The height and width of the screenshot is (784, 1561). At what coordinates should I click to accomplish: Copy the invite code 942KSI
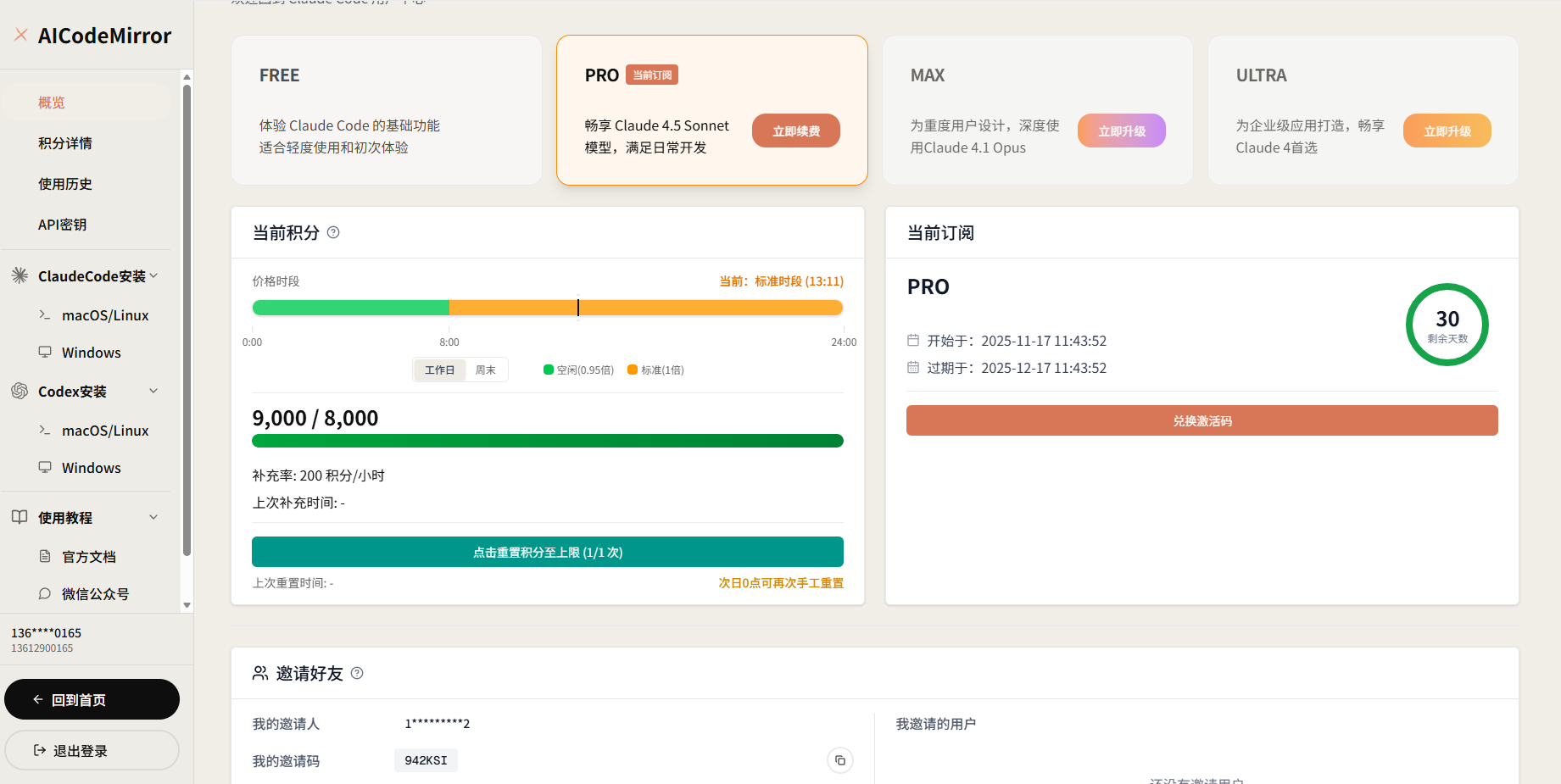840,760
